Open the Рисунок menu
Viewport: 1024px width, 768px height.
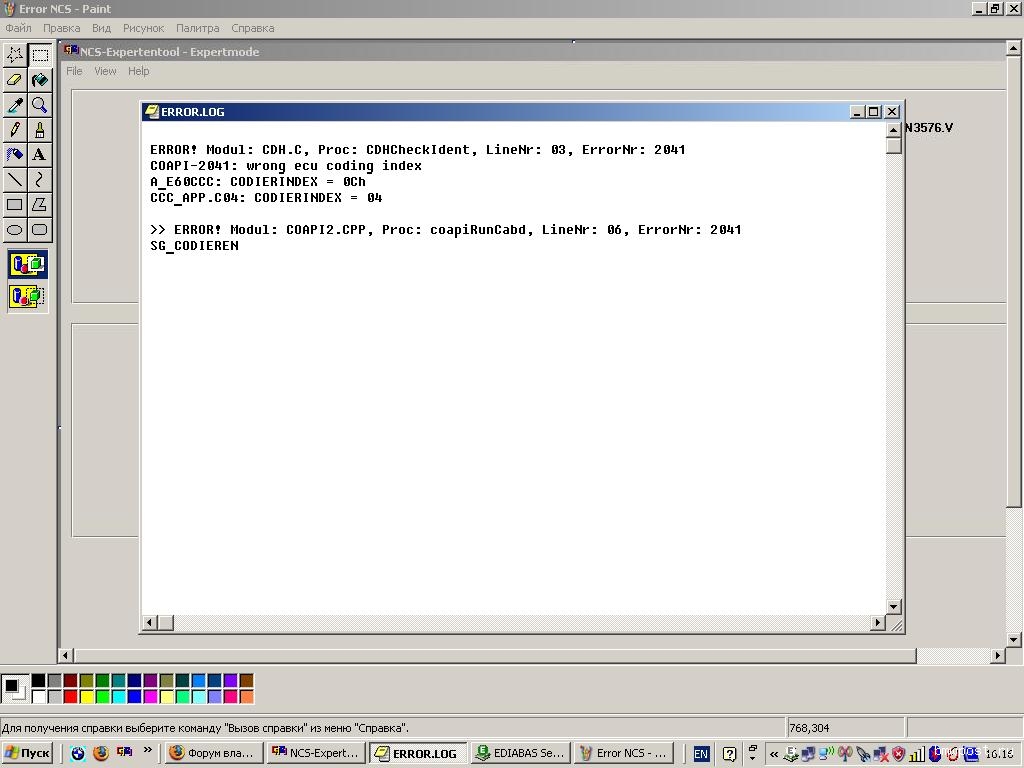pos(143,28)
